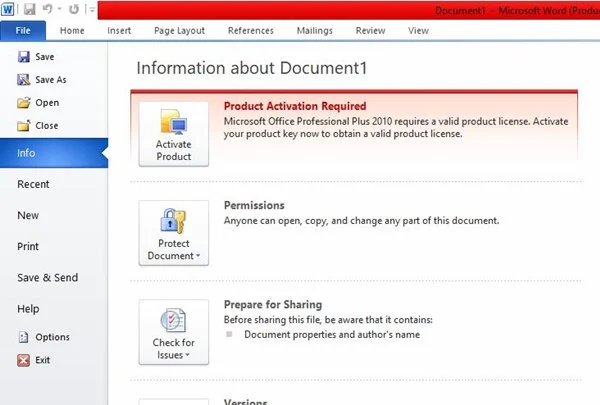Click the Word application icon in the title bar

(x=7, y=9)
